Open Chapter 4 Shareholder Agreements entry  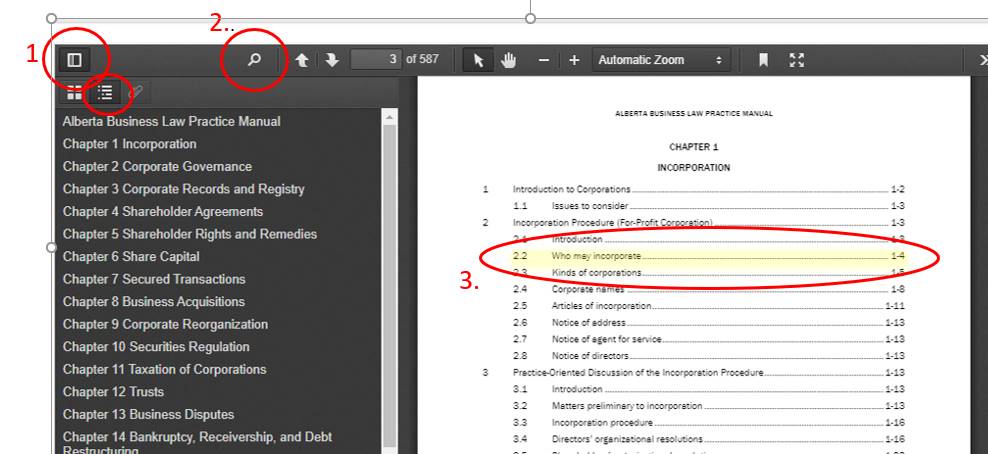(x=163, y=212)
